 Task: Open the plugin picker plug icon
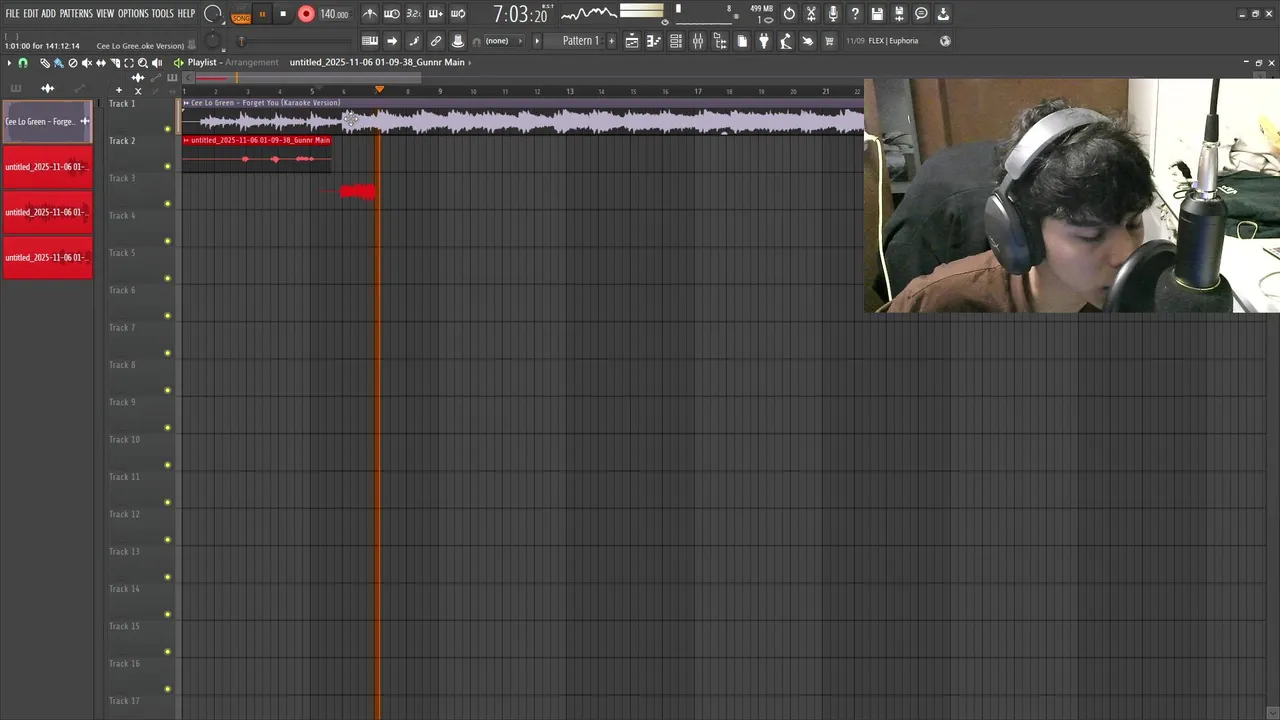tap(764, 41)
